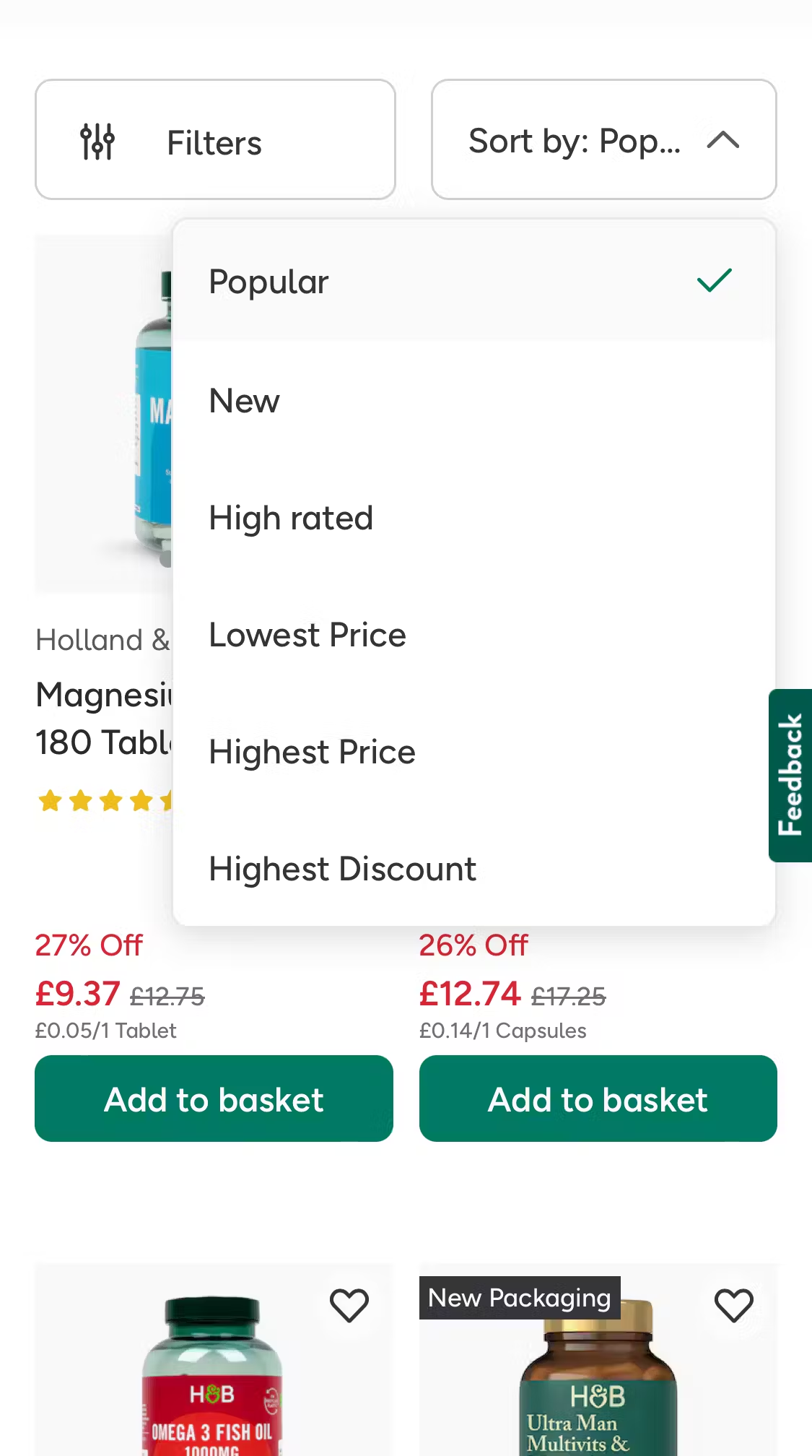
Task: Add the £12.74 capsules to basket
Action: (598, 1098)
